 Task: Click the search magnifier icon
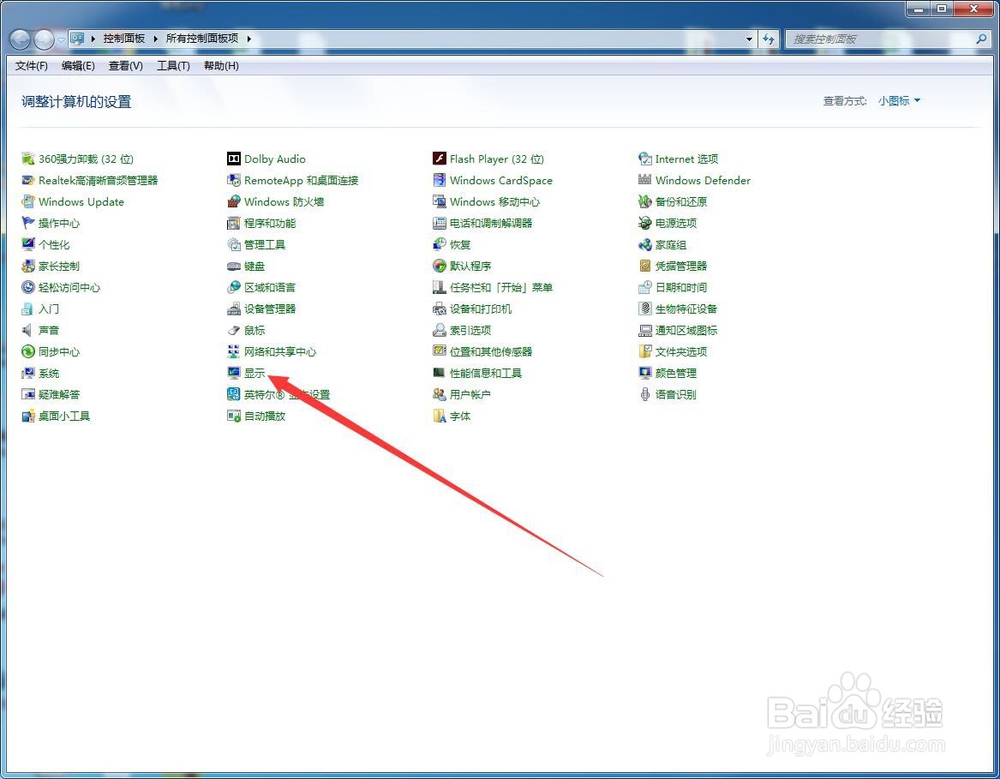pyautogui.click(x=981, y=39)
